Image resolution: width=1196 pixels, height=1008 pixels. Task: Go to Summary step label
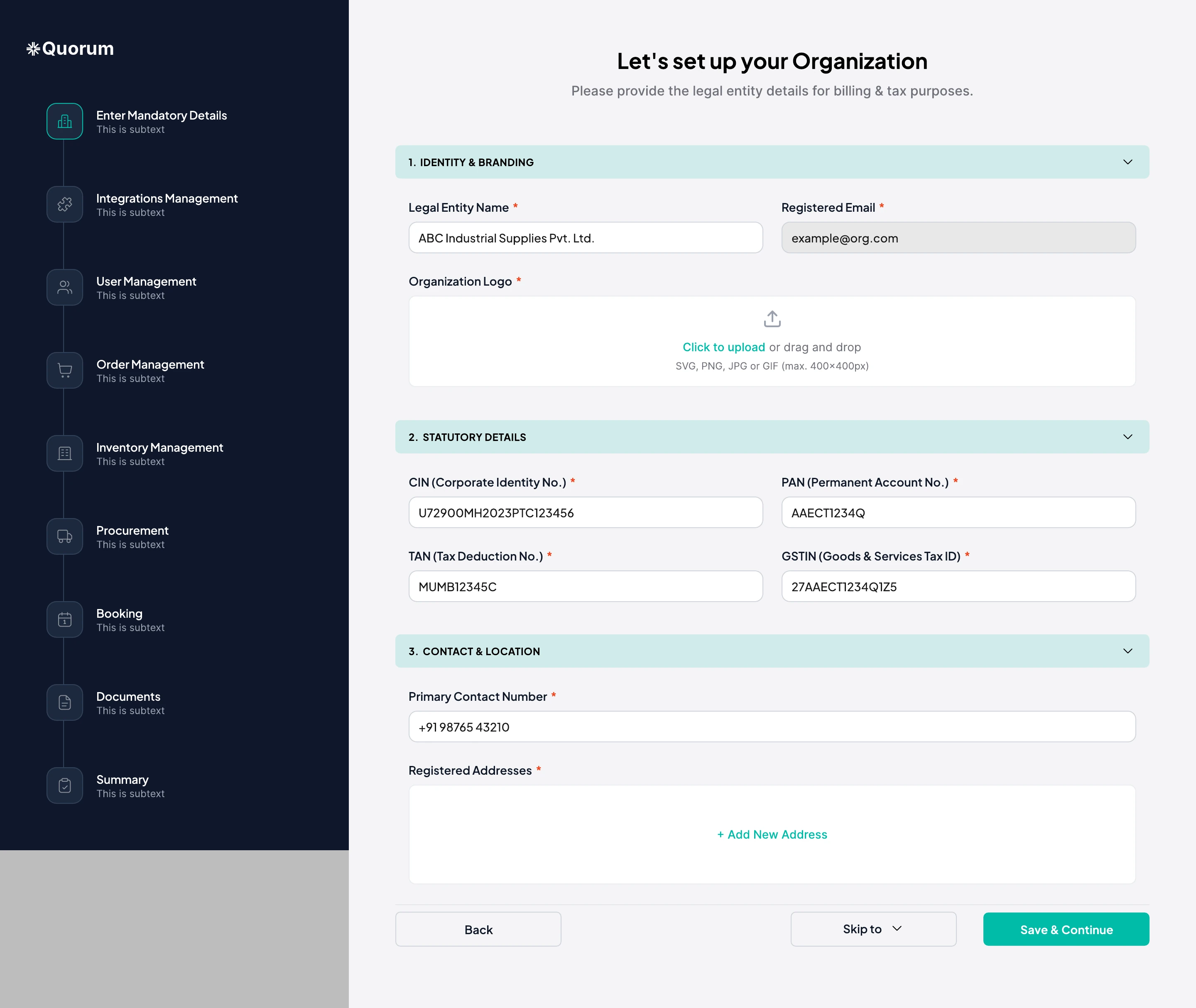123,779
